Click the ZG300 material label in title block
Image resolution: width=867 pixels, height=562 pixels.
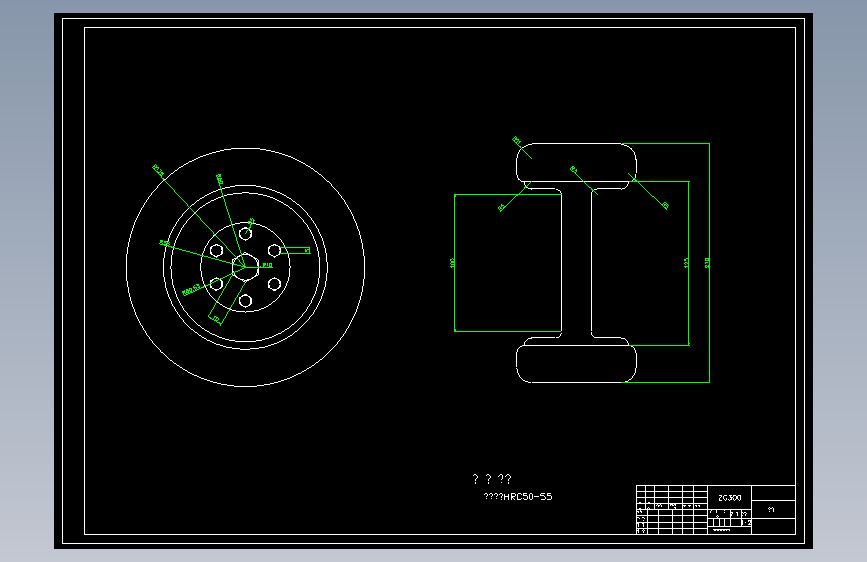pyautogui.click(x=729, y=498)
